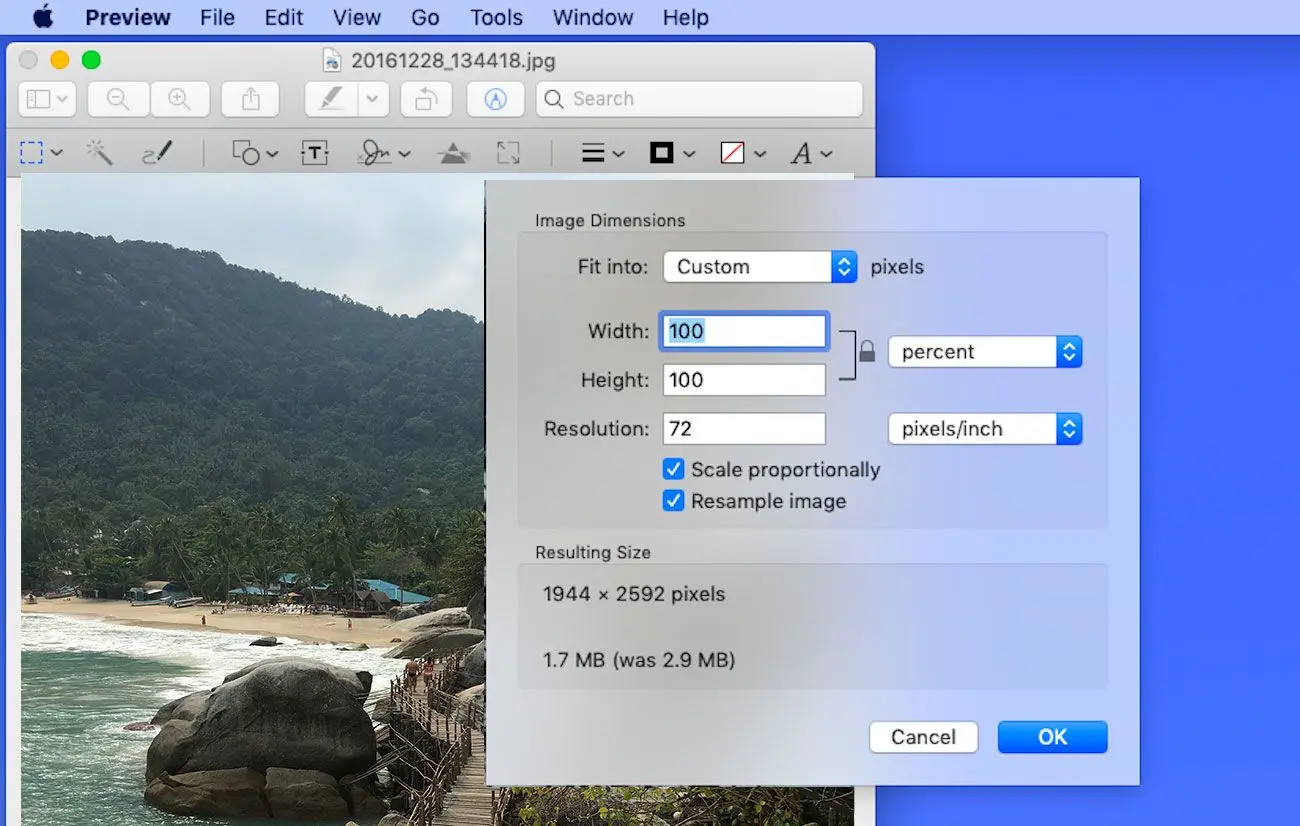The image size is (1300, 826).
Task: Open the pixels/inch units dropdown
Action: point(985,429)
